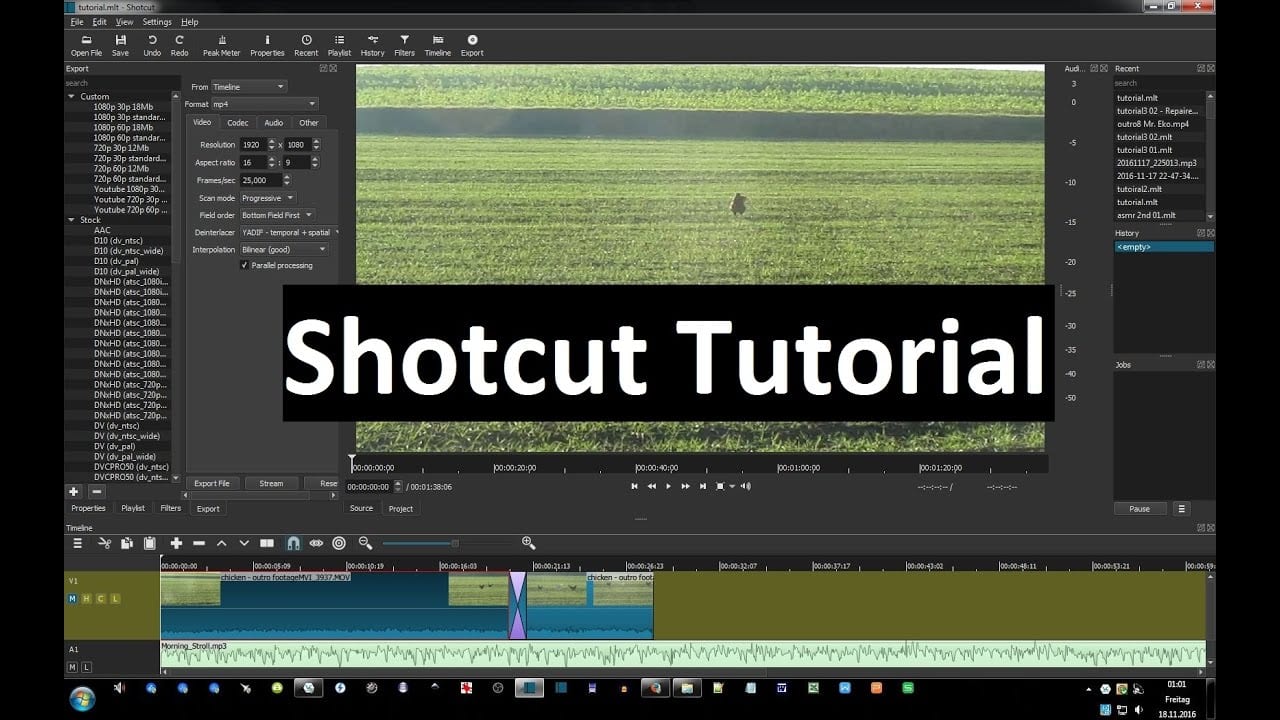The width and height of the screenshot is (1280, 720).
Task: Lock video track V1 with L button
Action: (115, 598)
